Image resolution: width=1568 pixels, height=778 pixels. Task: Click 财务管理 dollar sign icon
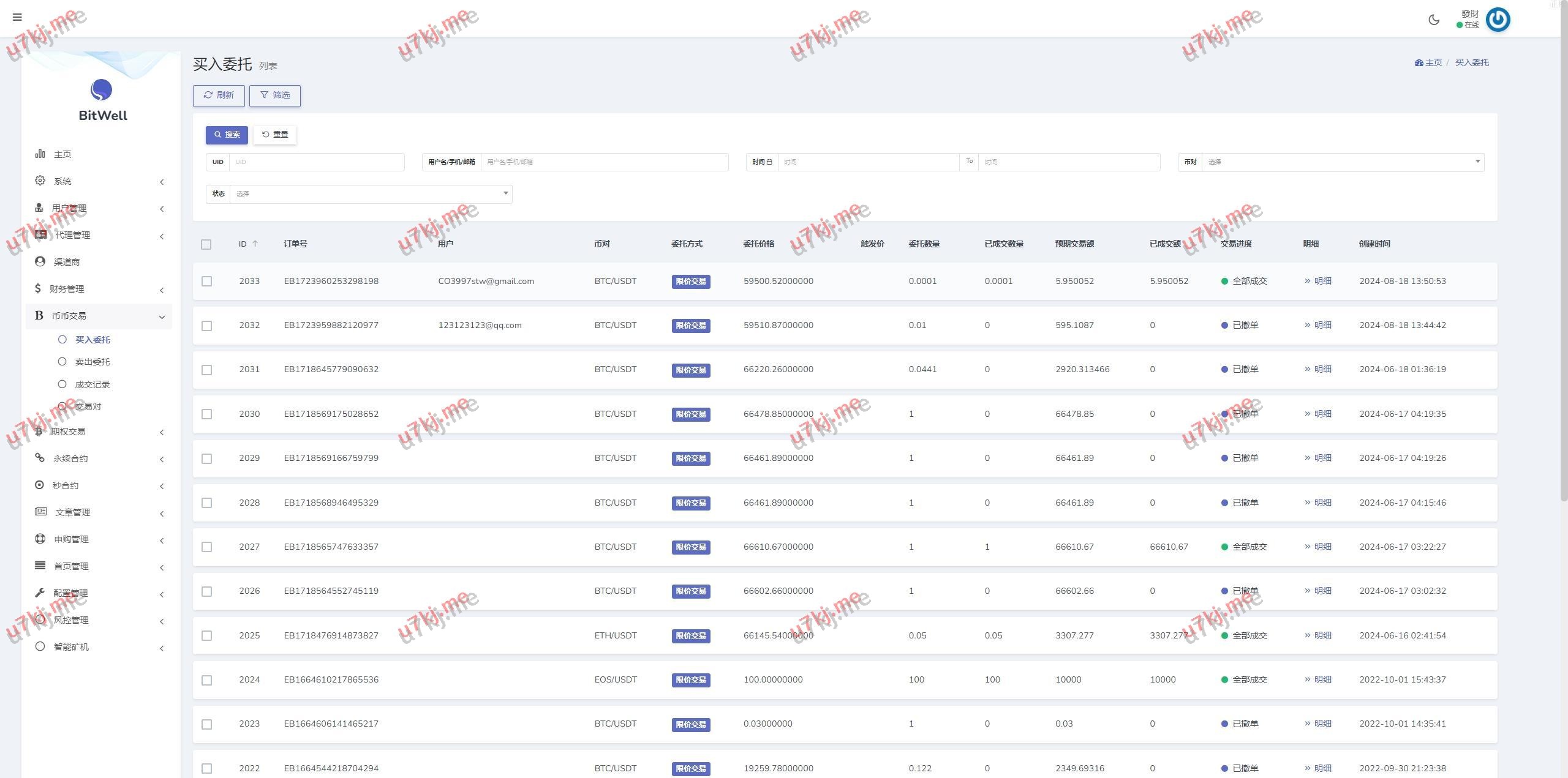(x=38, y=288)
